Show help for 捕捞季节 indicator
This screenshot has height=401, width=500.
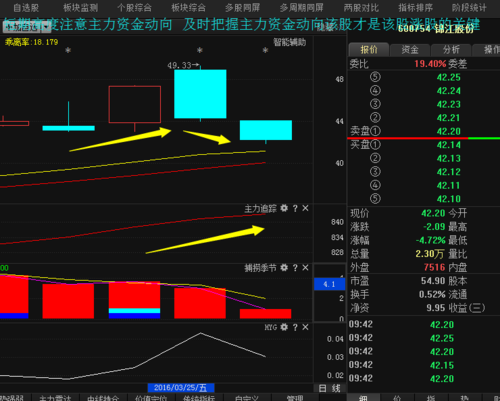click(x=295, y=268)
